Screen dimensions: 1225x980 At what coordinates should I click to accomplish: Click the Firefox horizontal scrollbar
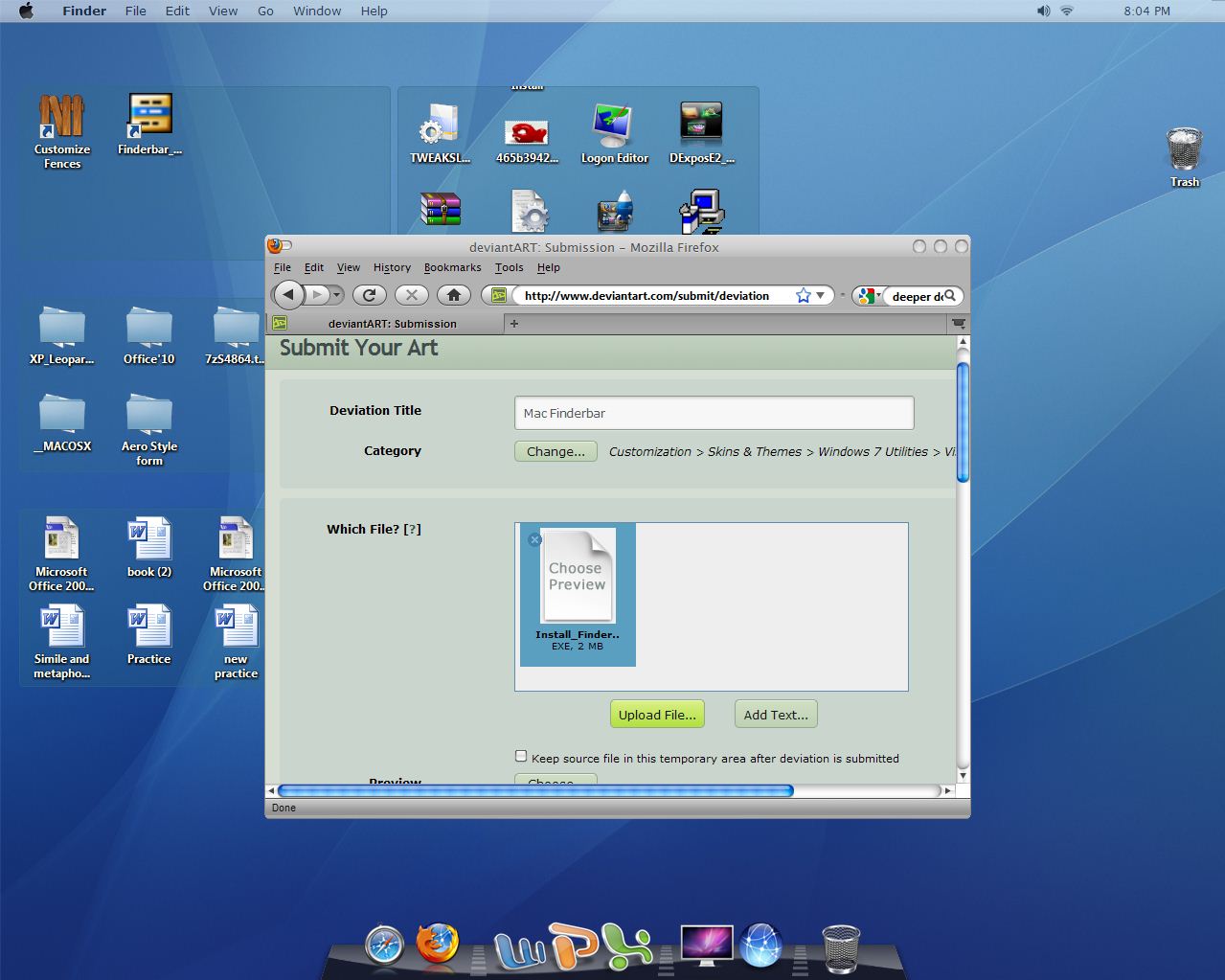point(535,790)
